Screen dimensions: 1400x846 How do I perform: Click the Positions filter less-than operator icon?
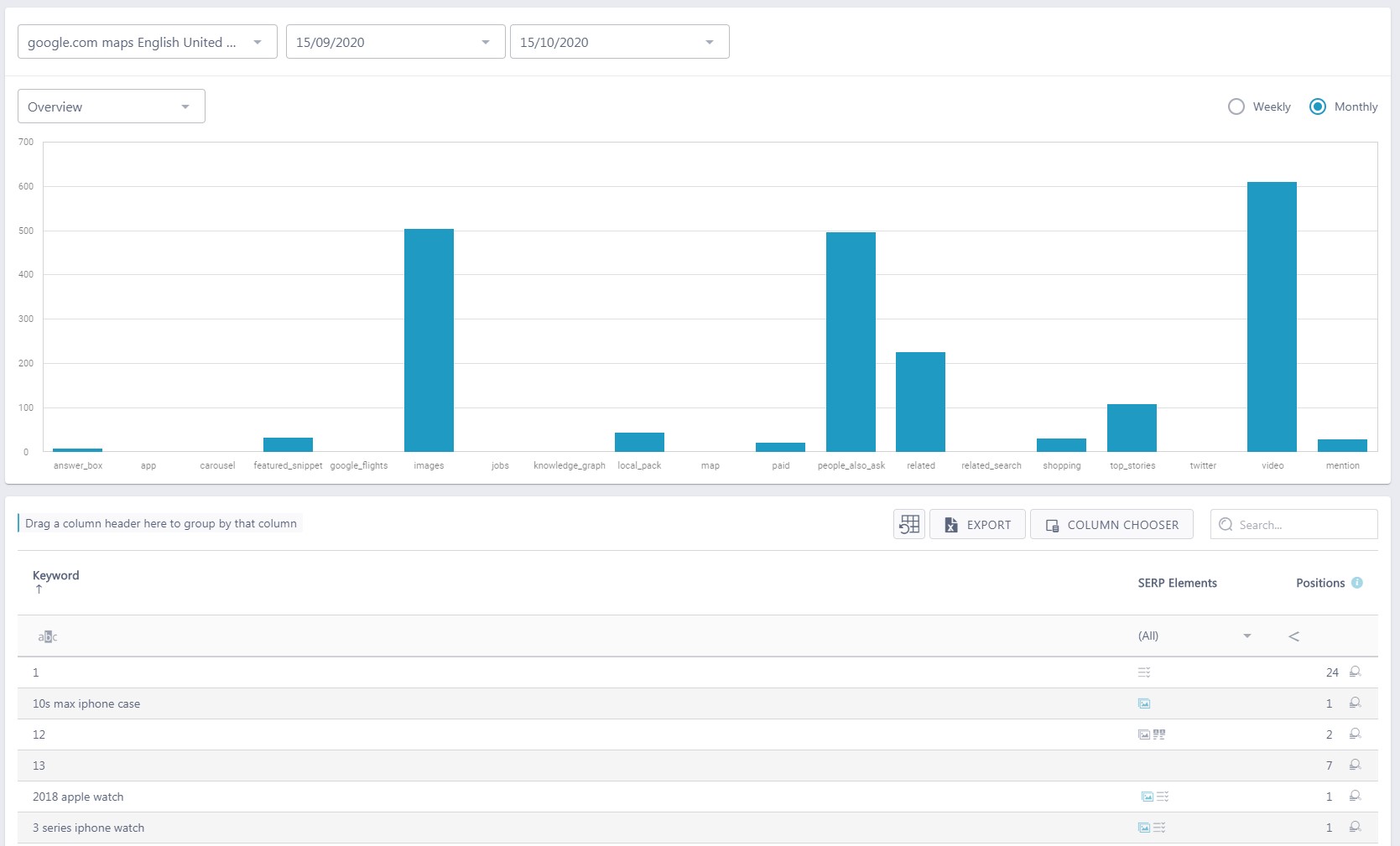[1293, 636]
